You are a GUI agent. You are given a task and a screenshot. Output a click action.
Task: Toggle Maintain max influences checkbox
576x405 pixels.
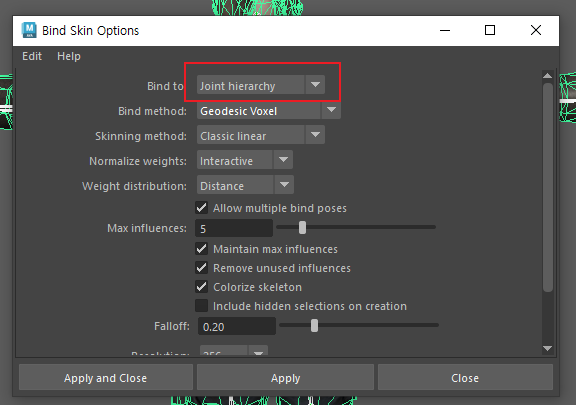tap(201, 249)
